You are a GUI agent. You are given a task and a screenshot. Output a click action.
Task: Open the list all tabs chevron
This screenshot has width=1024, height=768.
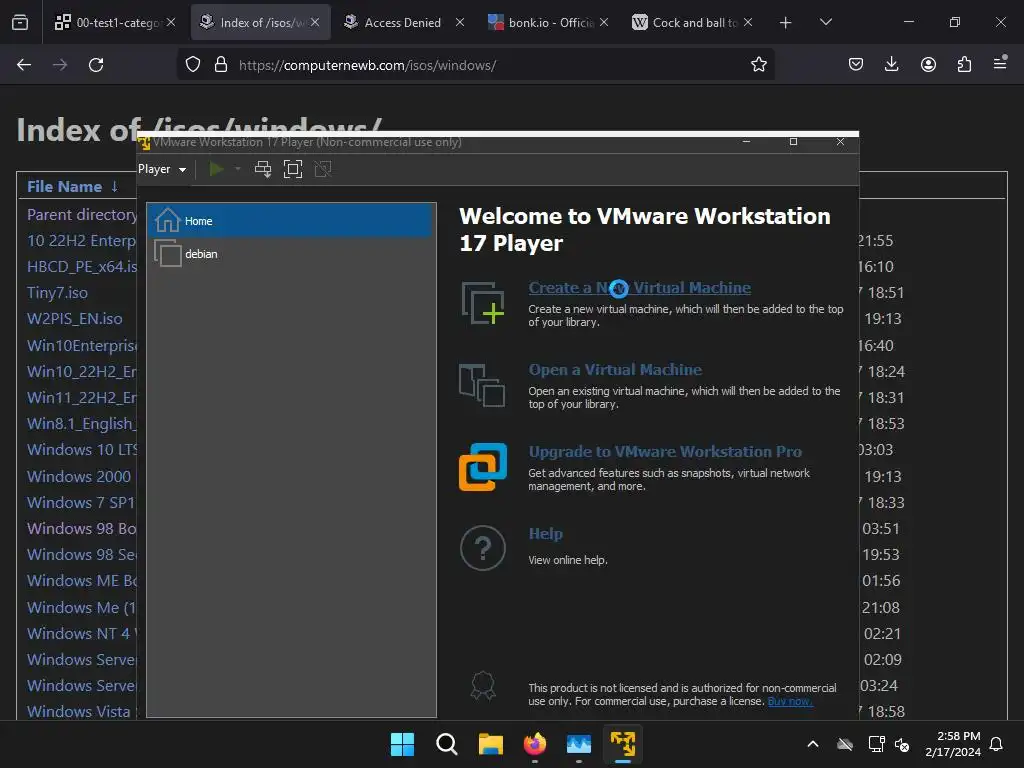[825, 22]
